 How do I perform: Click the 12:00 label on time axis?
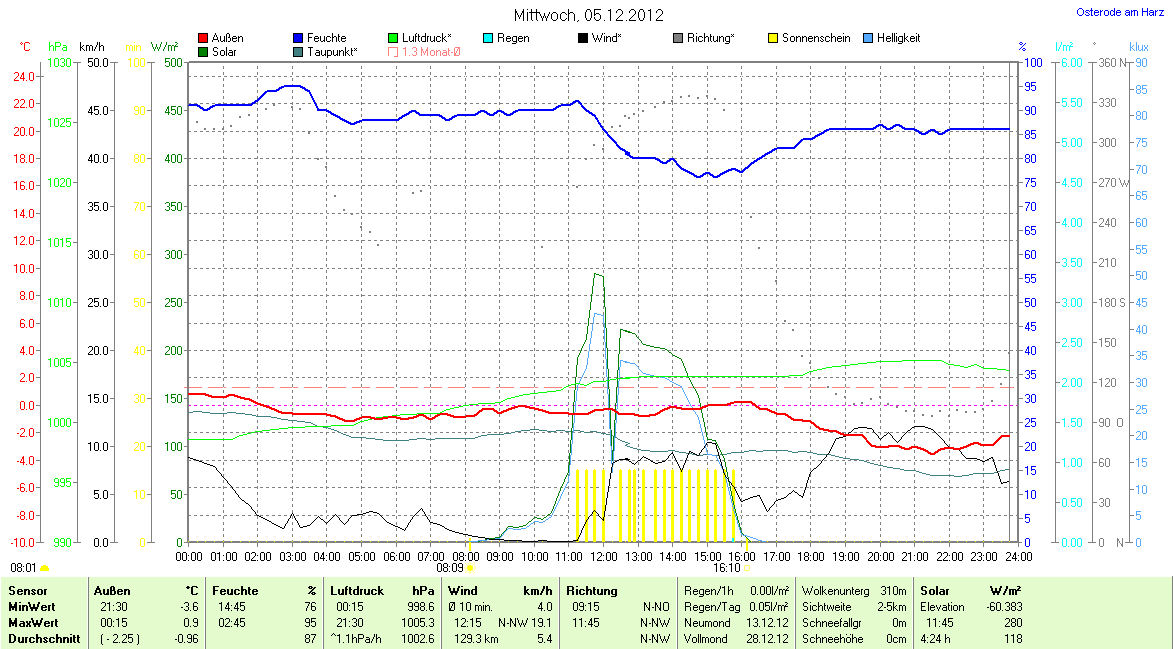[603, 556]
